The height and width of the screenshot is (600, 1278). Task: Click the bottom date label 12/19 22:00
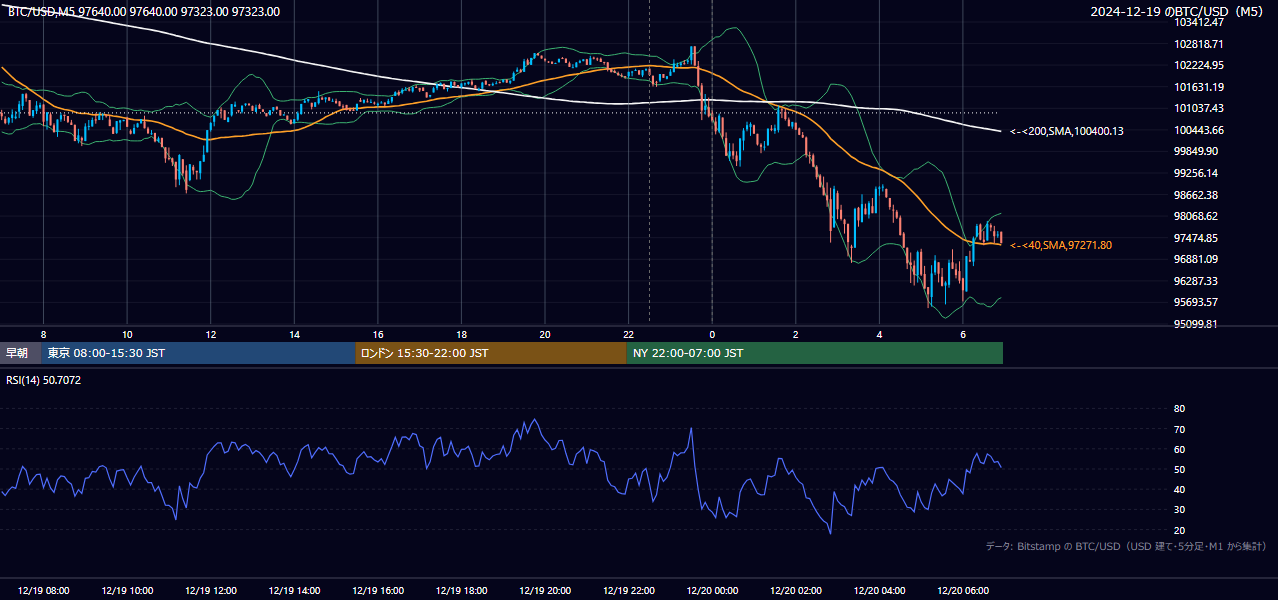coord(629,591)
